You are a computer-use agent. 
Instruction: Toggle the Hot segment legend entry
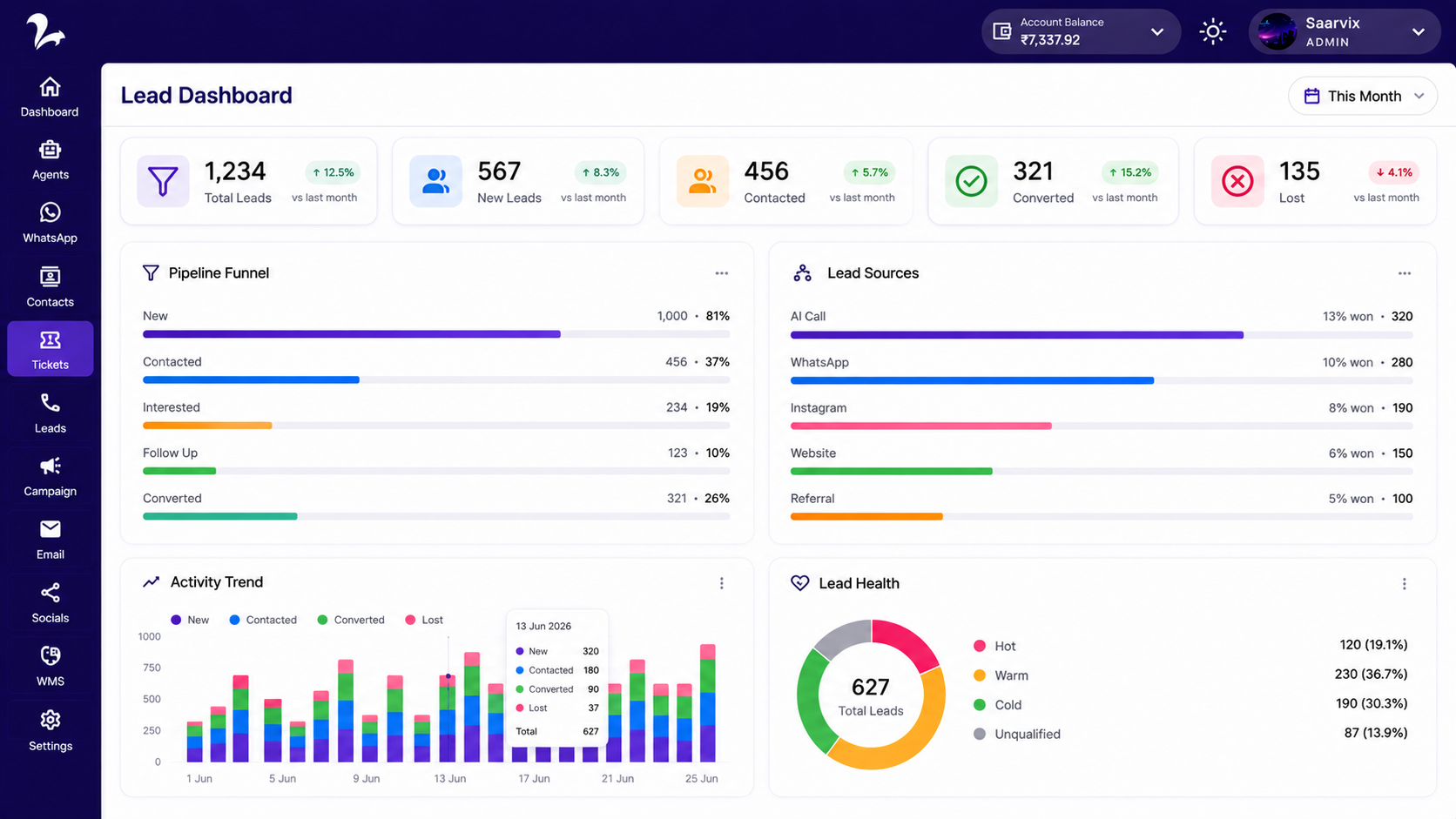(994, 646)
